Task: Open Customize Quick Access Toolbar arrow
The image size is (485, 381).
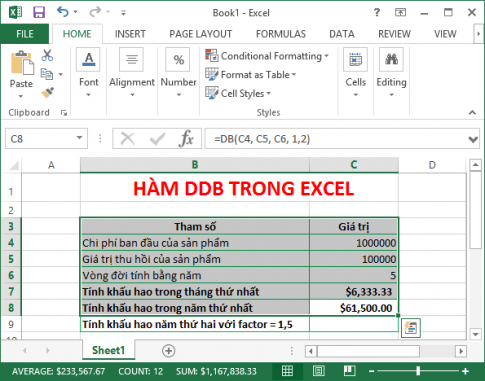Action: [123, 13]
